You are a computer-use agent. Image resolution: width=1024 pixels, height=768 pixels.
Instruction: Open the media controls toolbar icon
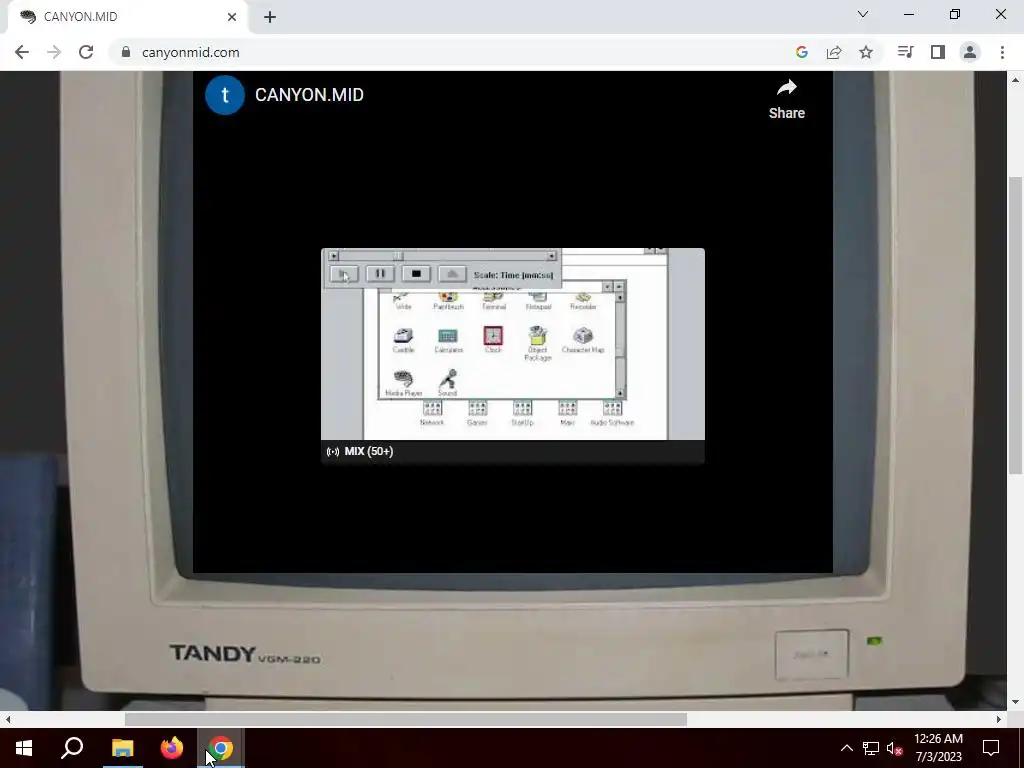(905, 52)
